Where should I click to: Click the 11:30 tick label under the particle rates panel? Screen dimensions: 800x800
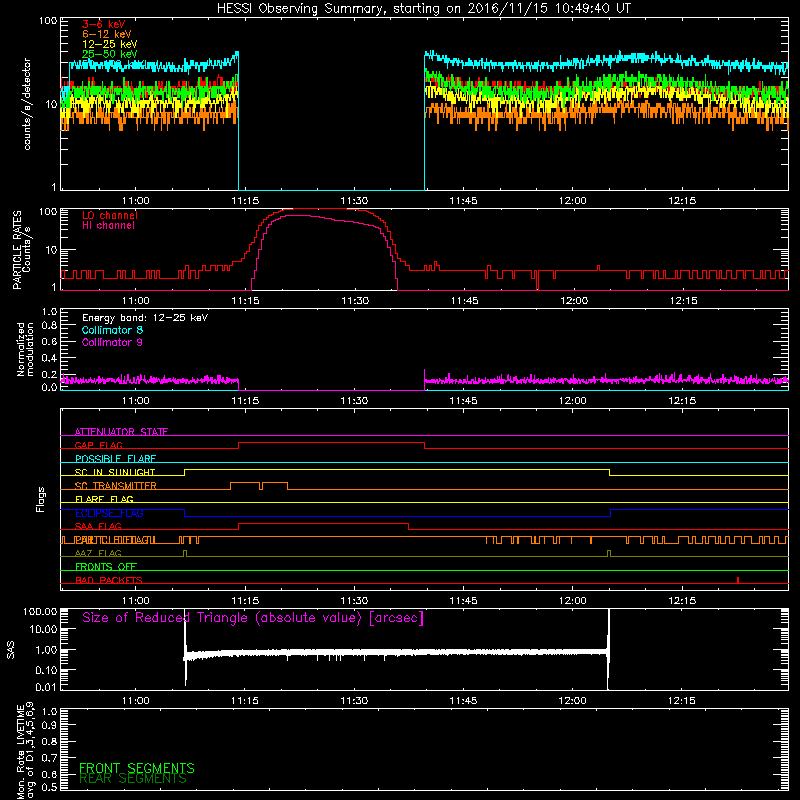coord(355,301)
